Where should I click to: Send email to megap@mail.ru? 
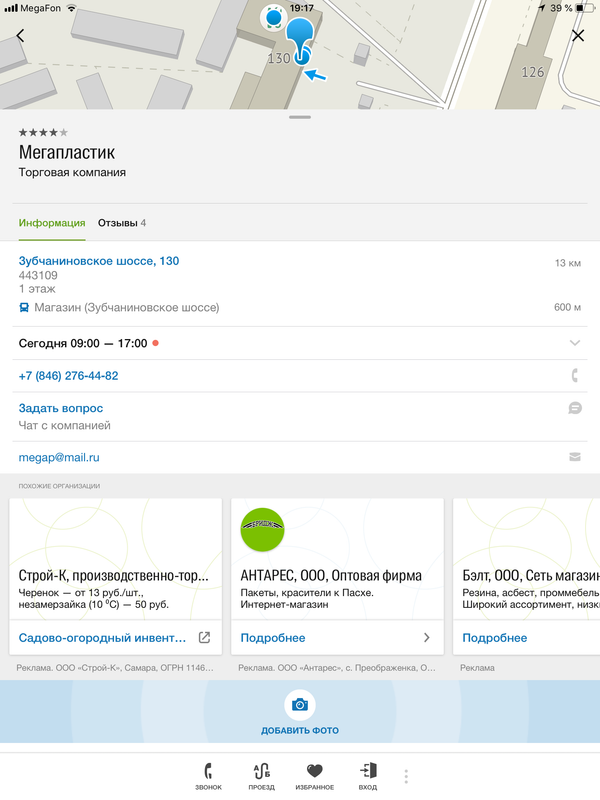pyautogui.click(x=59, y=458)
